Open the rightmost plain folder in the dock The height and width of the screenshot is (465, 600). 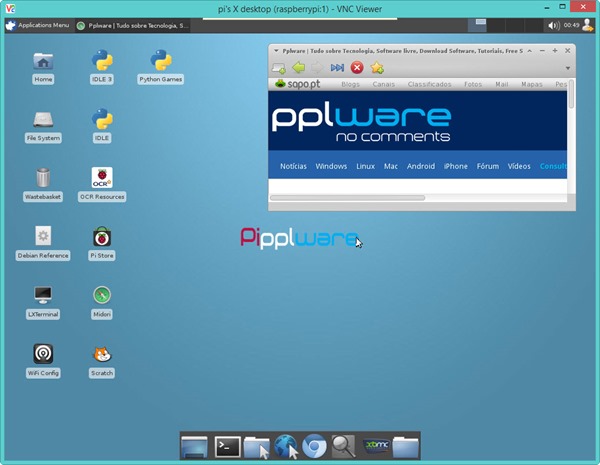pyautogui.click(x=406, y=447)
